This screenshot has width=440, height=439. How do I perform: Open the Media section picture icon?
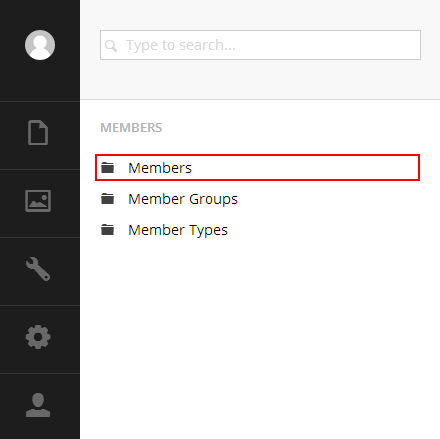(x=38, y=201)
